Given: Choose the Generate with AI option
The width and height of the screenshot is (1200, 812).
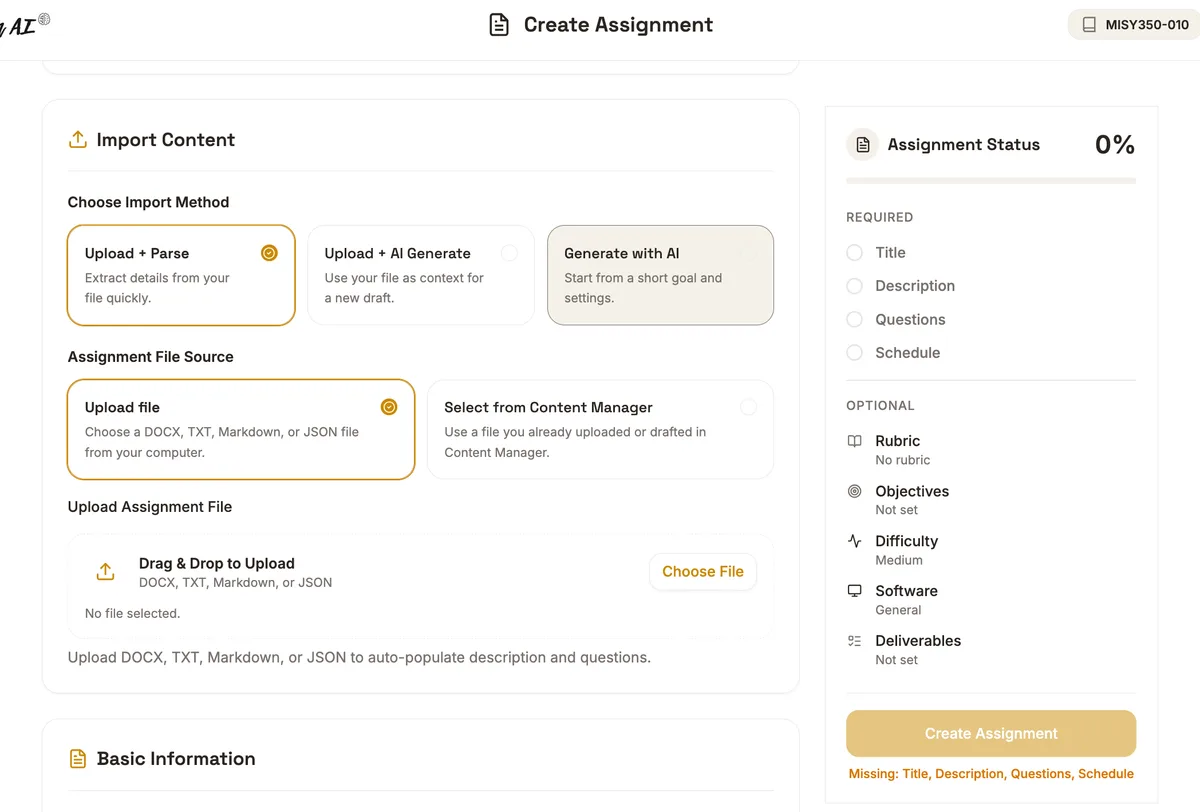Looking at the screenshot, I should 660,275.
